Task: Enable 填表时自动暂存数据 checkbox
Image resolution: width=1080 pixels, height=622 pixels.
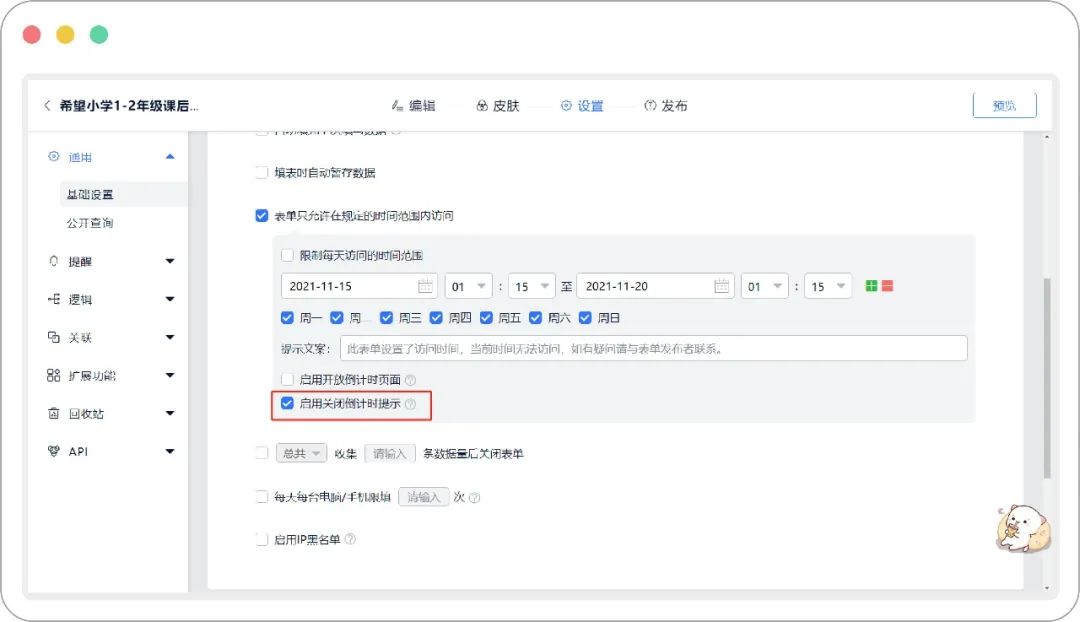Action: [x=262, y=172]
